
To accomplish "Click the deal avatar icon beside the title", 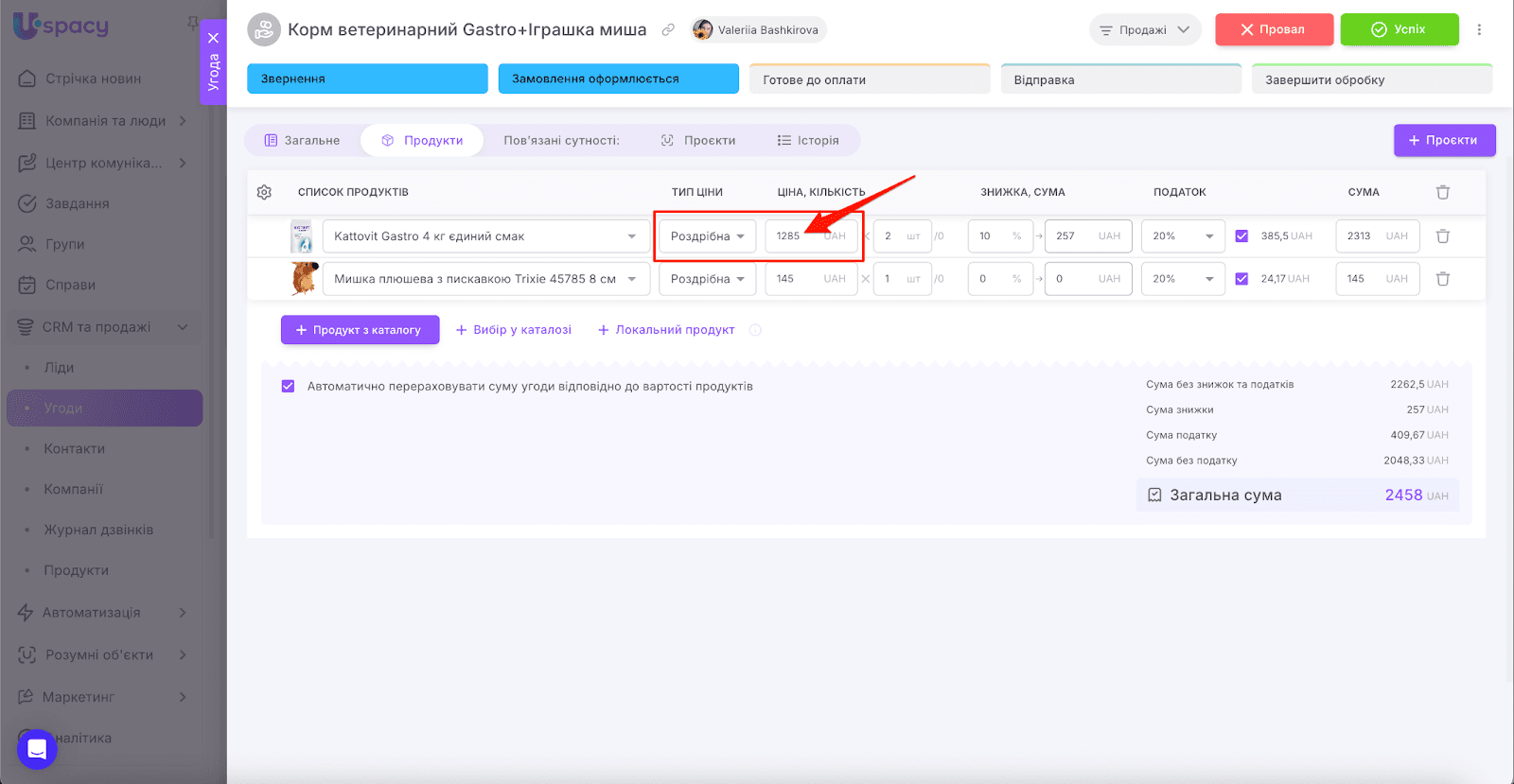I will (264, 29).
